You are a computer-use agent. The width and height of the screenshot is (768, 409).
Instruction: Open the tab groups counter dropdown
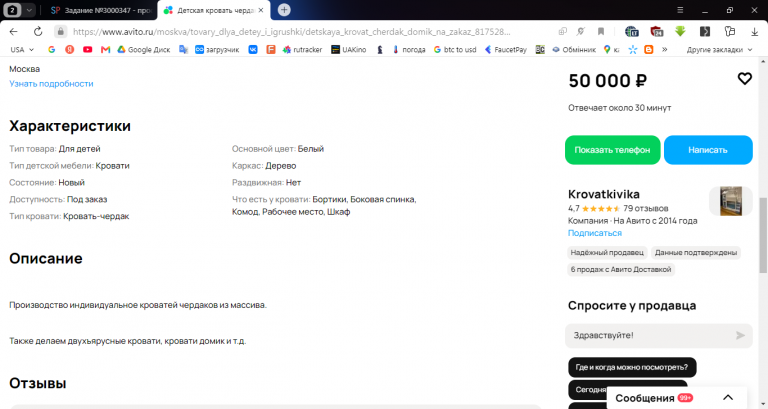pyautogui.click(x=19, y=10)
